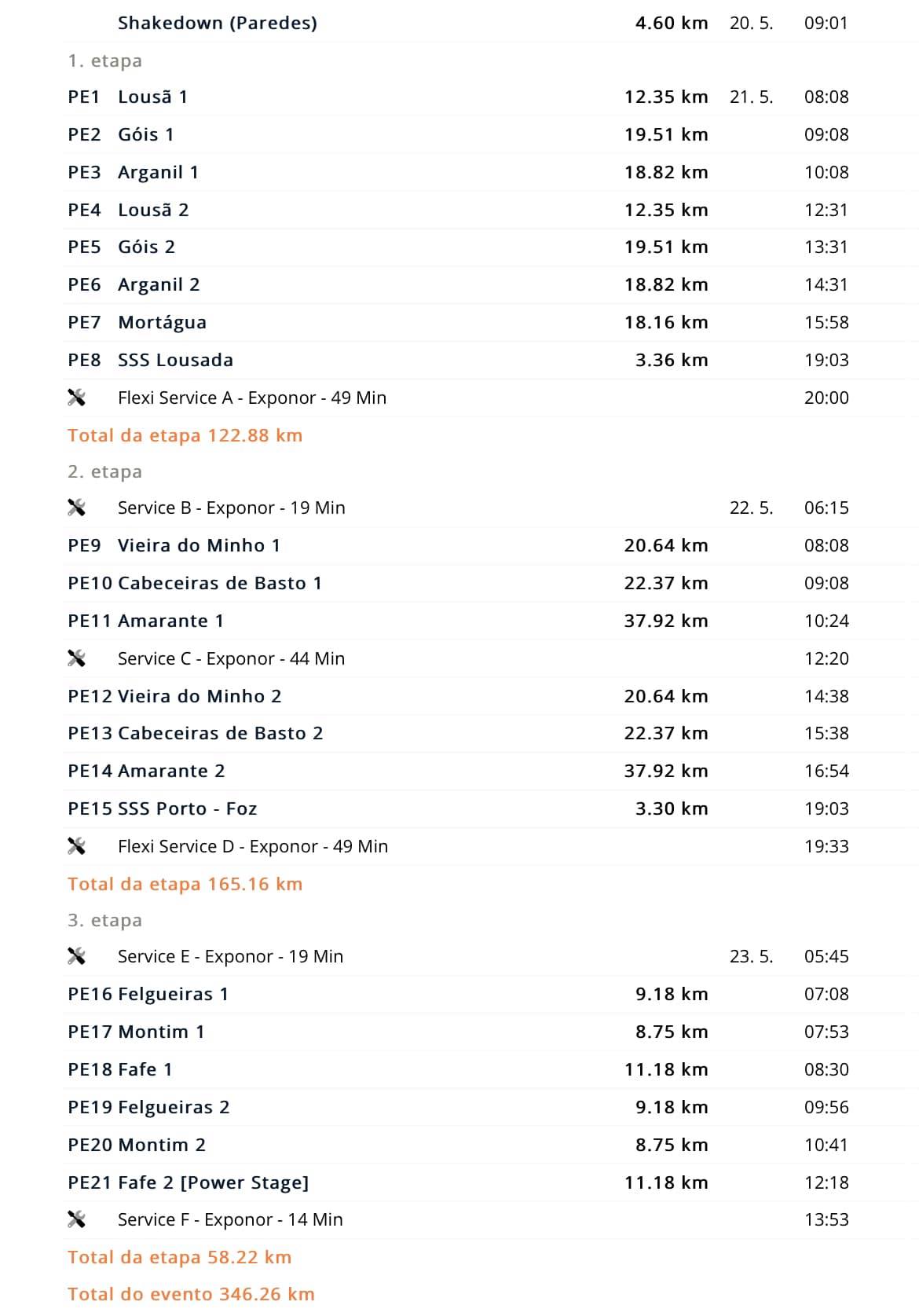Select PE11 Amarante 1 stage
The width and height of the screenshot is (919, 1316).
(x=170, y=621)
